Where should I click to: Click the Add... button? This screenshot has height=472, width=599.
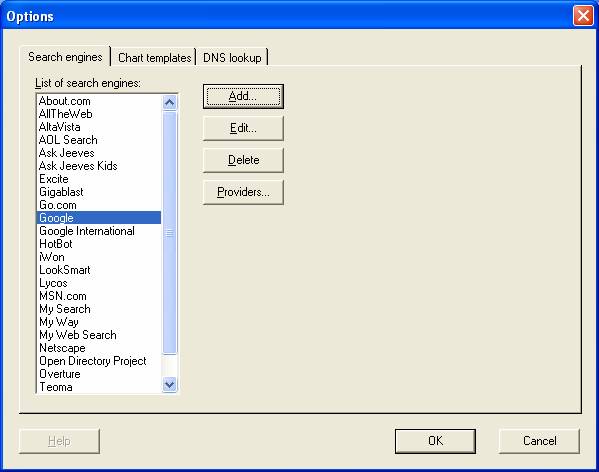243,96
